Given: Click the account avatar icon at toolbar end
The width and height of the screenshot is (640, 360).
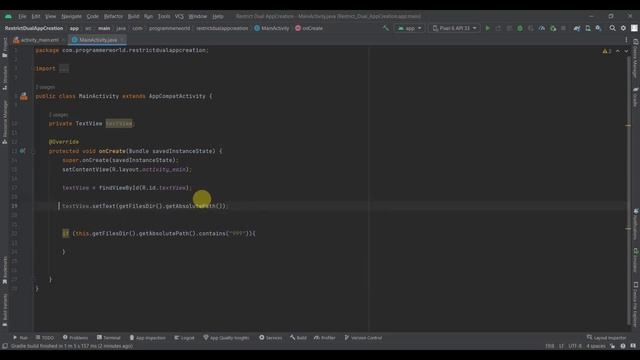Looking at the screenshot, I should (x=634, y=28).
